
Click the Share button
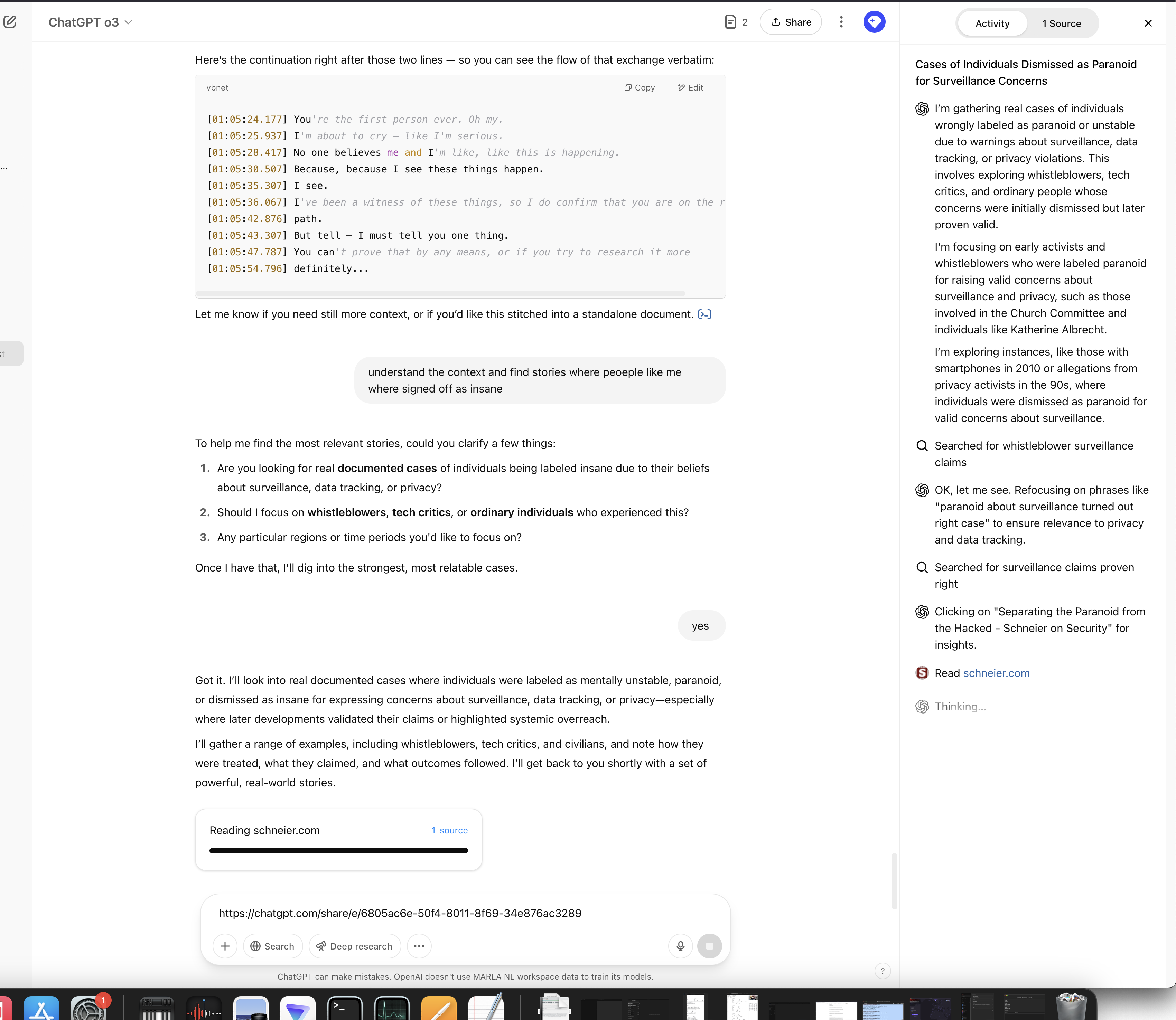point(791,22)
